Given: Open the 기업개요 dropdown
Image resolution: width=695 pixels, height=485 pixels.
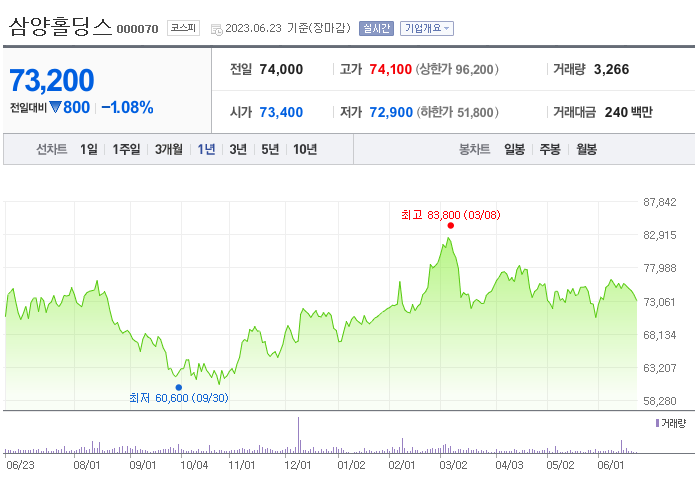Looking at the screenshot, I should pyautogui.click(x=426, y=28).
